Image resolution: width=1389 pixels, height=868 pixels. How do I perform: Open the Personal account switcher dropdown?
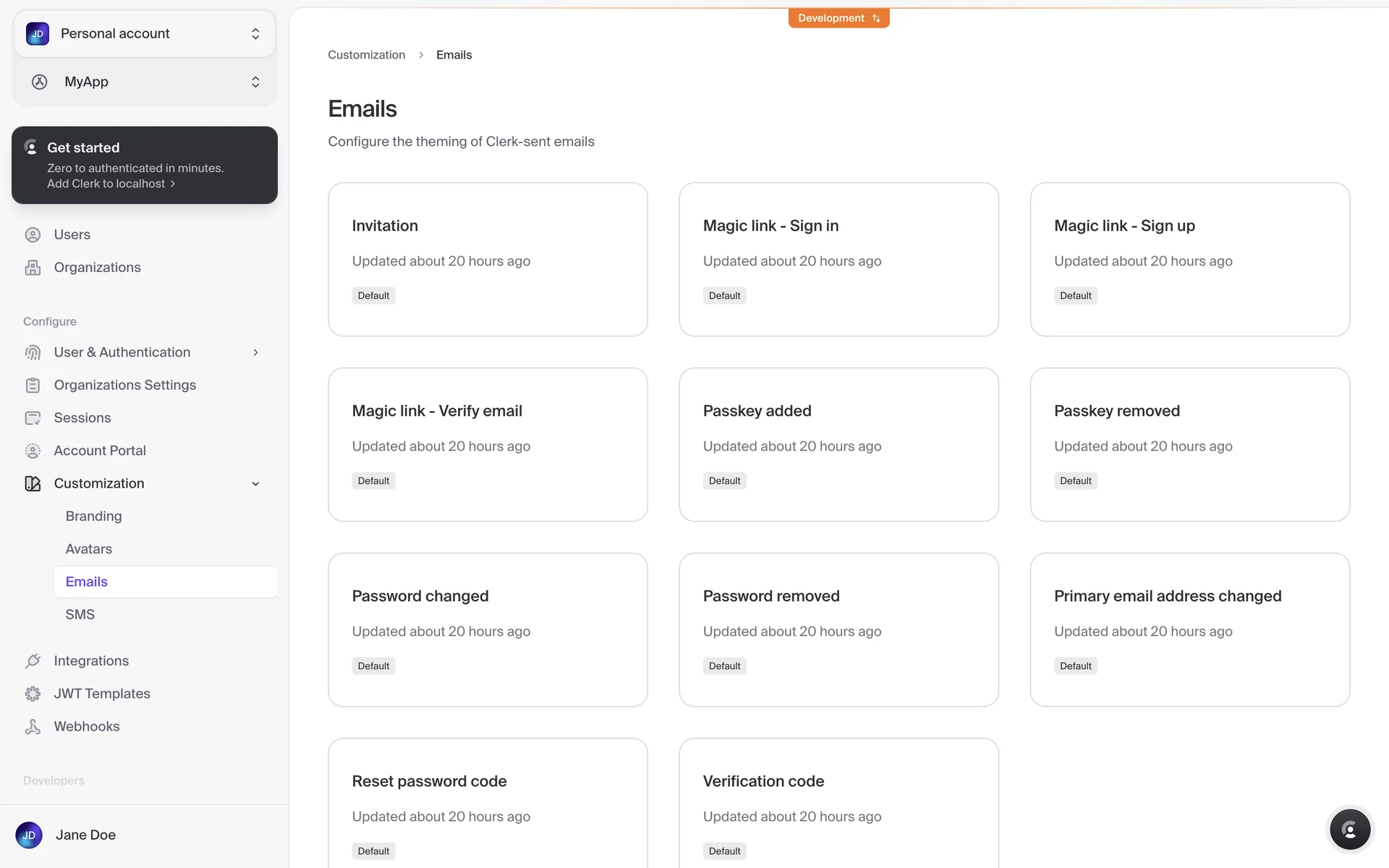(145, 33)
